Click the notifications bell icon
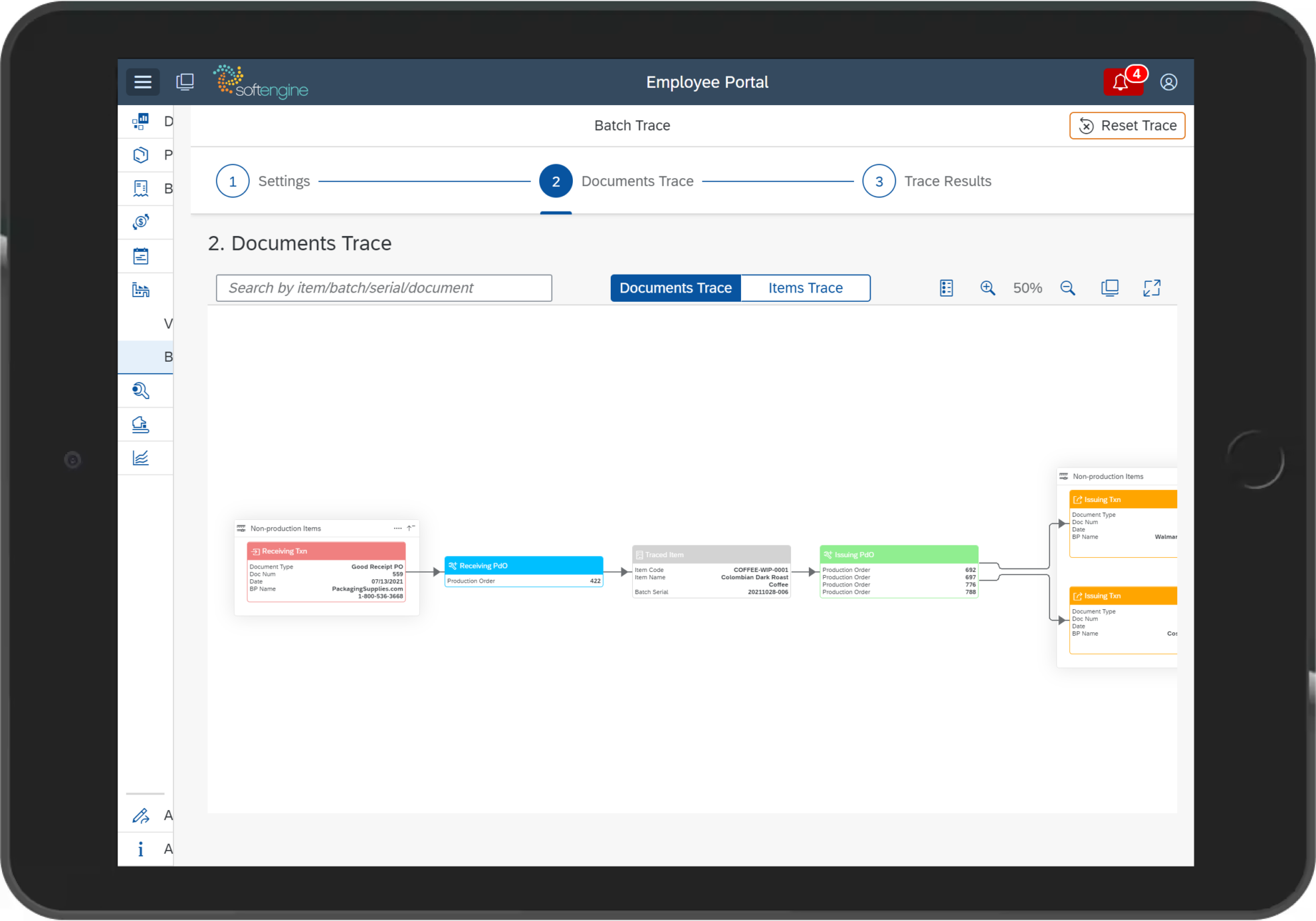Image resolution: width=1316 pixels, height=921 pixels. pyautogui.click(x=1121, y=82)
